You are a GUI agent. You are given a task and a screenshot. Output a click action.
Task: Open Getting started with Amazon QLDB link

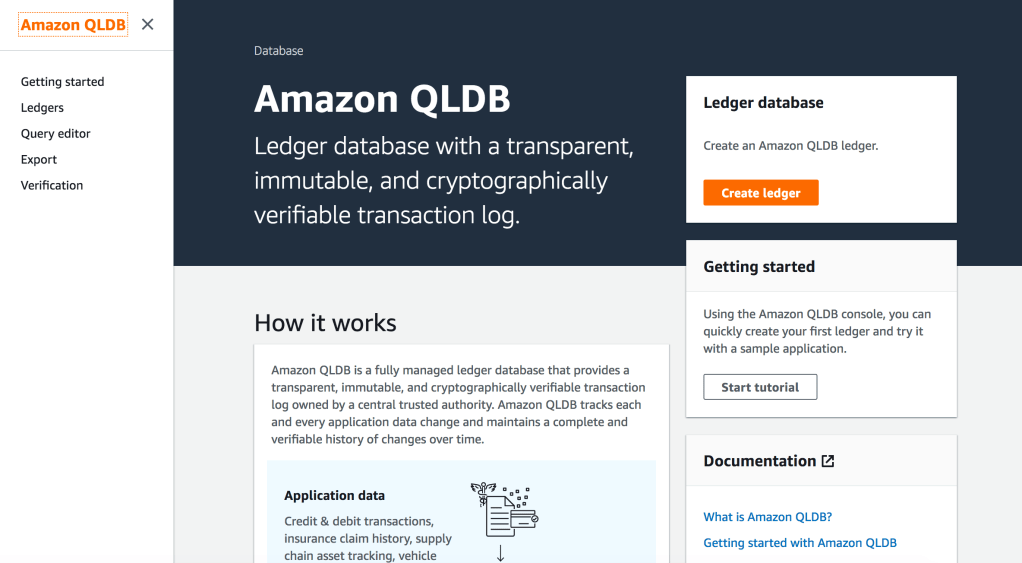800,543
